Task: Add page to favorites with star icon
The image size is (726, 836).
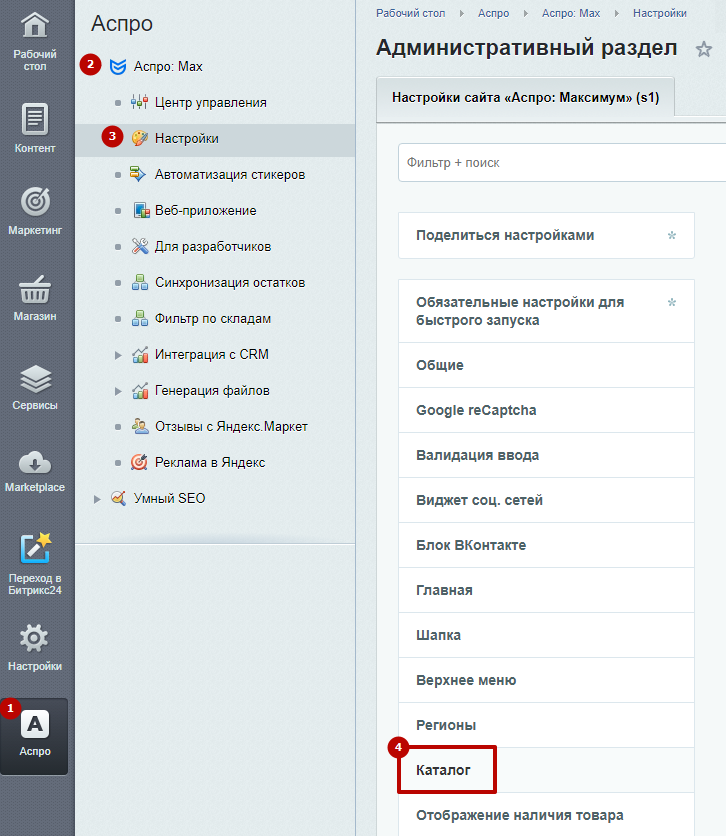Action: [x=704, y=50]
